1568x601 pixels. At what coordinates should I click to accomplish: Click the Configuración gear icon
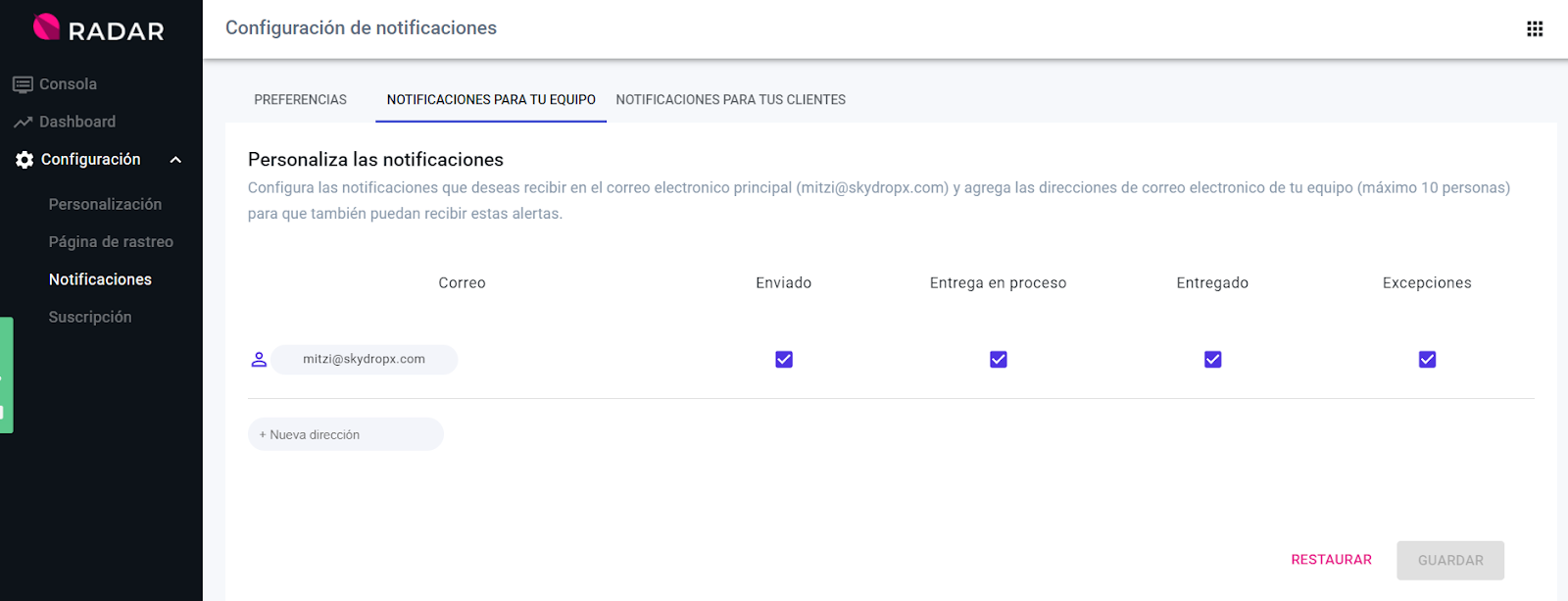[24, 160]
